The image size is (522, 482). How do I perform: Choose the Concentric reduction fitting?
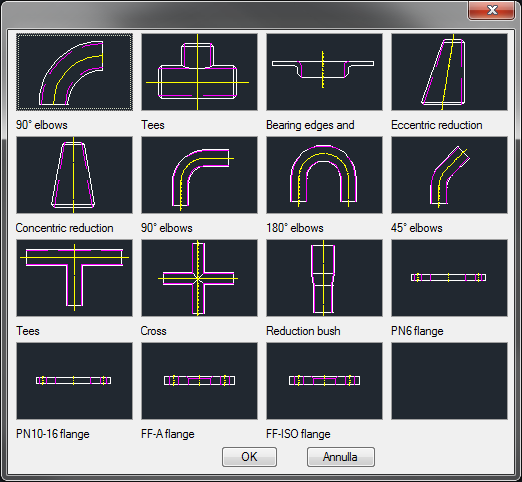click(x=74, y=175)
